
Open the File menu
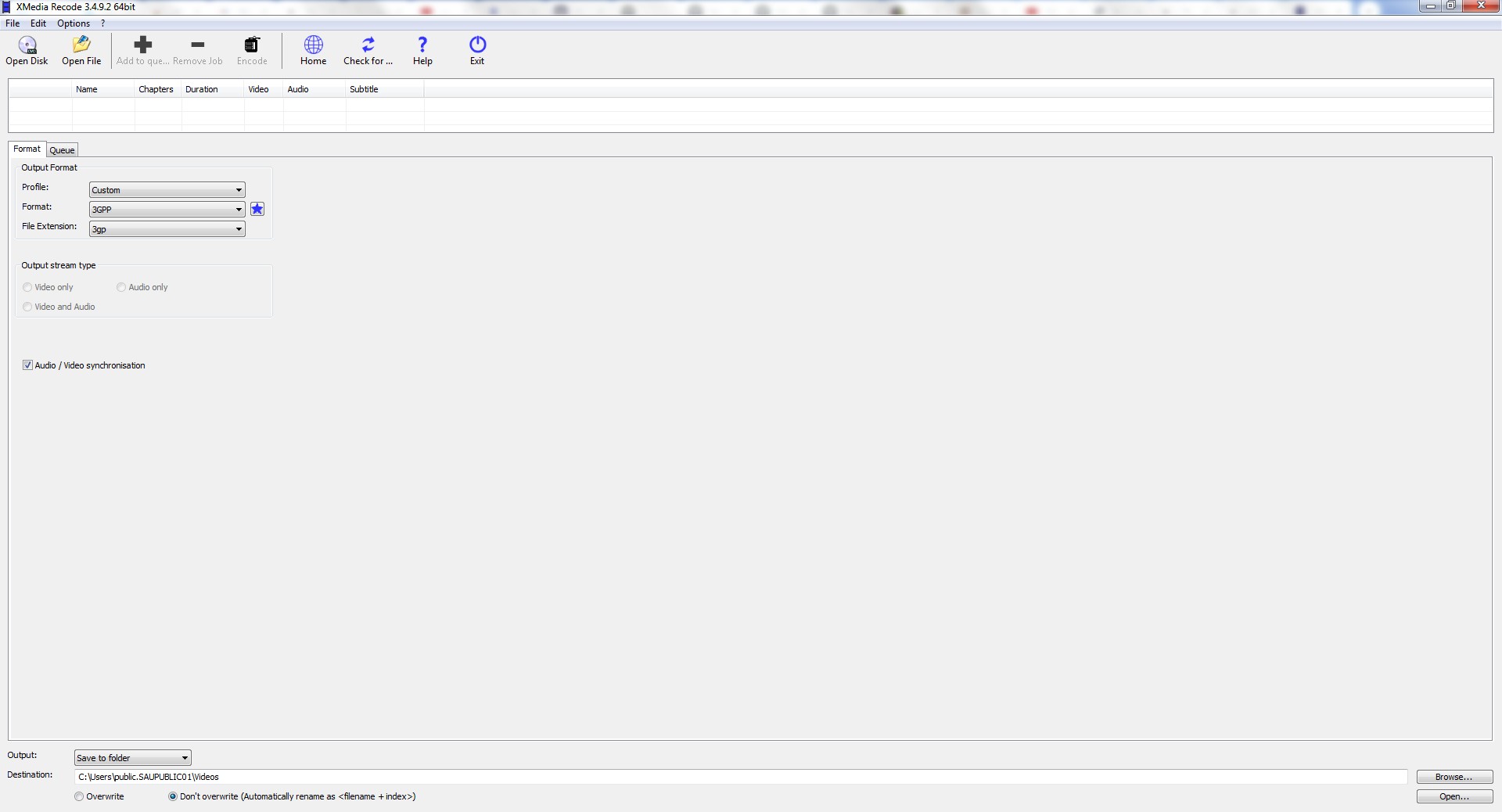pos(13,23)
